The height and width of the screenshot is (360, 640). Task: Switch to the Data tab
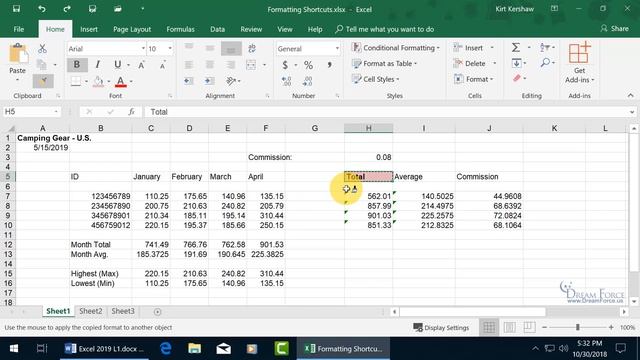[217, 29]
